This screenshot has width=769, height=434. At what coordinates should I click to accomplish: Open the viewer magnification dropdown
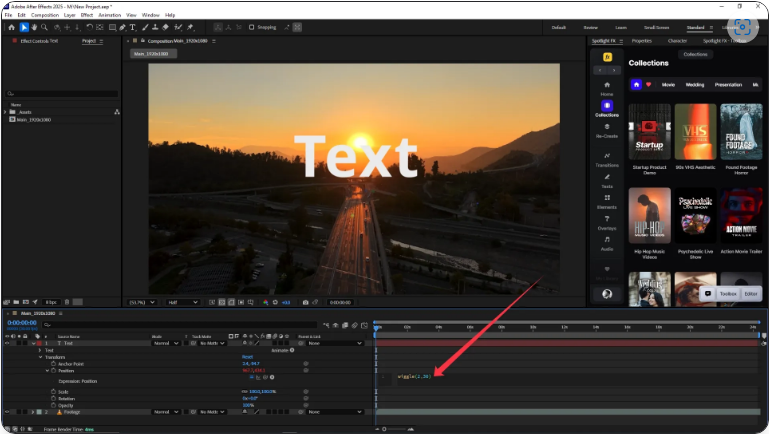[142, 303]
